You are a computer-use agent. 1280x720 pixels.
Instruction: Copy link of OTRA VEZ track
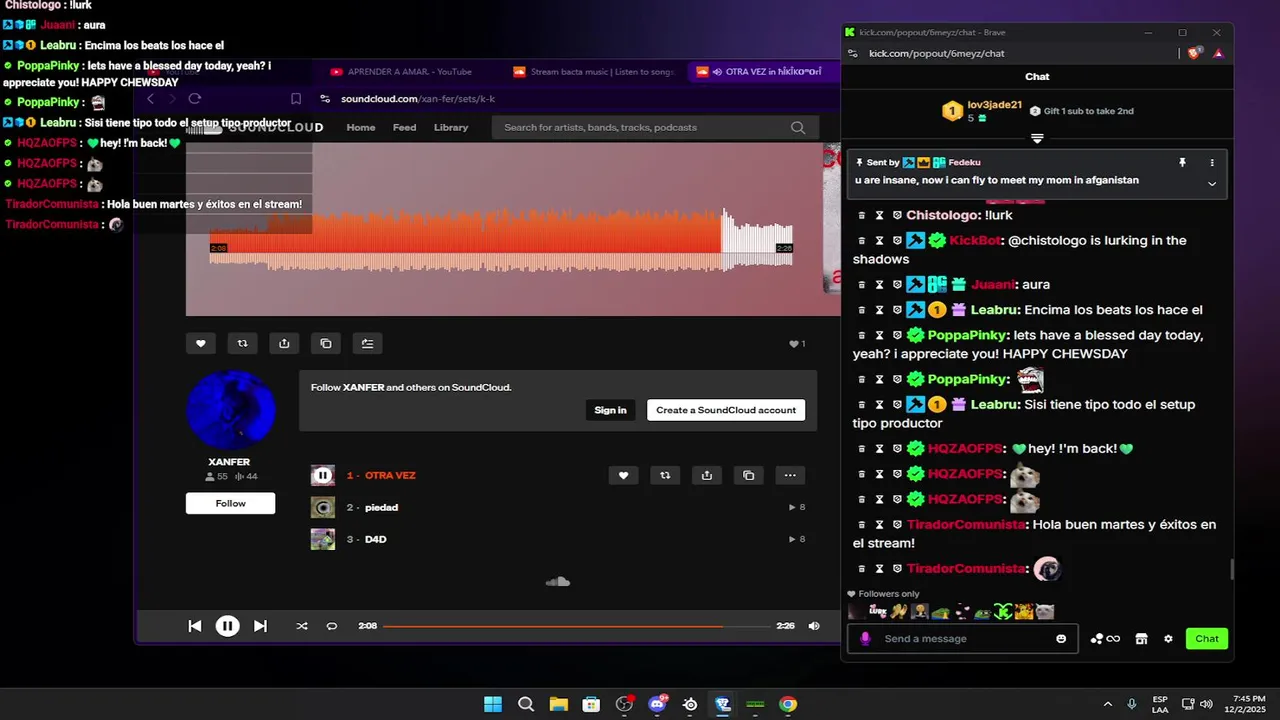coord(749,475)
